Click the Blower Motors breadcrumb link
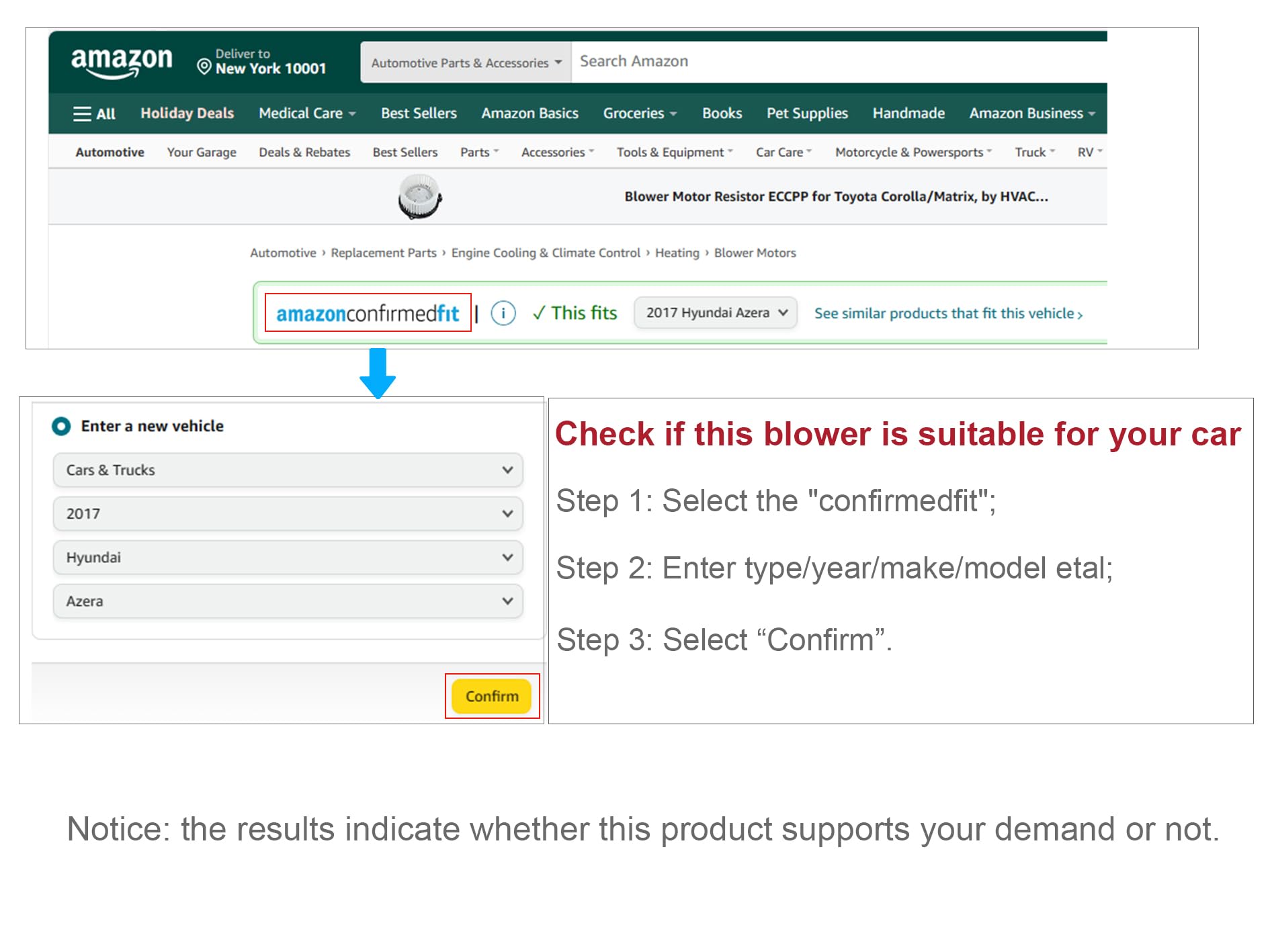Image resolution: width=1270 pixels, height=952 pixels. [755, 253]
